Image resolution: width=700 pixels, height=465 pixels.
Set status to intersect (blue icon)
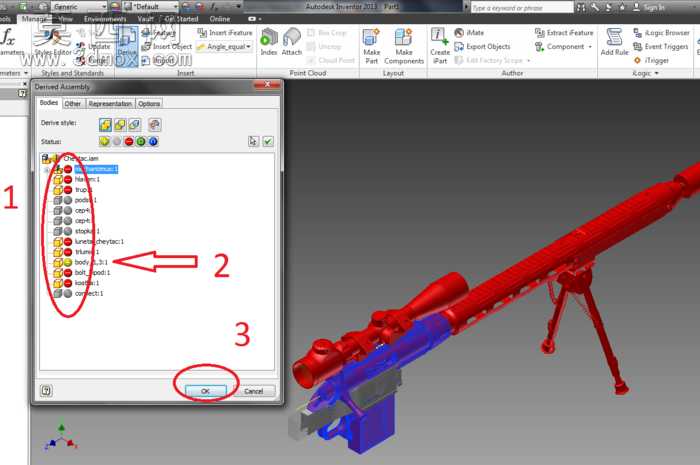coord(153,141)
